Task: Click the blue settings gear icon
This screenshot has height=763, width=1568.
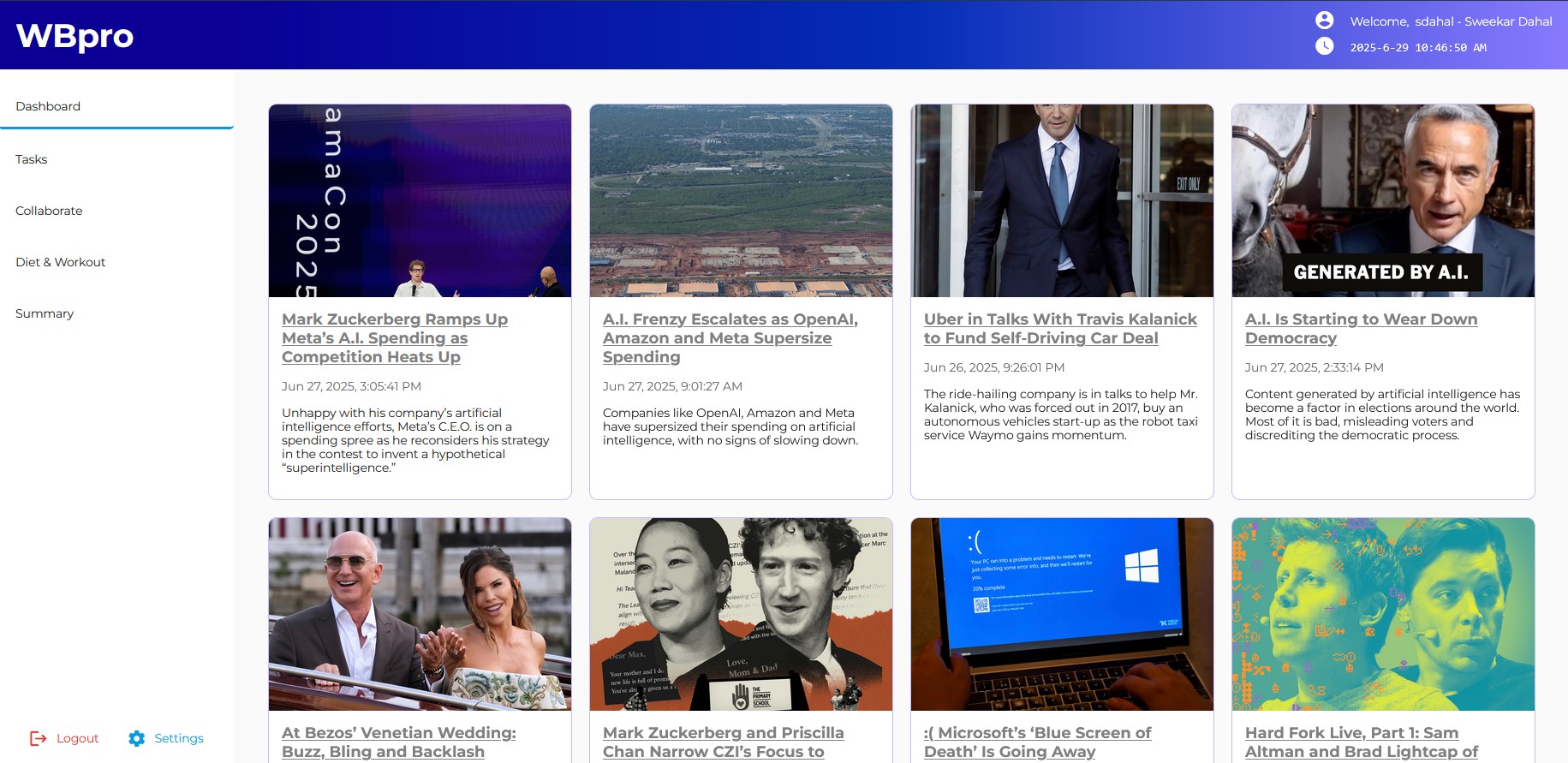Action: point(137,738)
